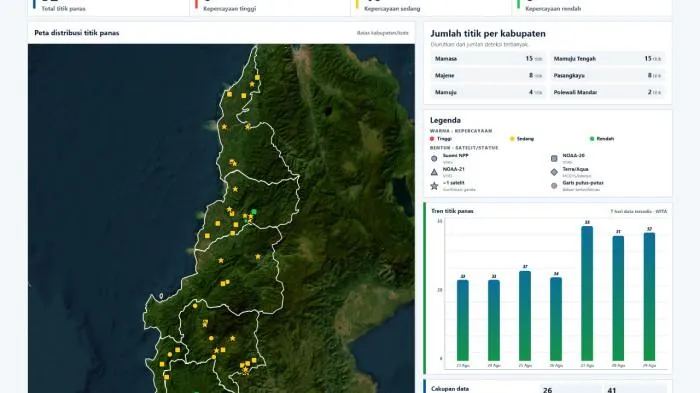Viewport: 700px width, 393px height.
Task: Click the green hotspot marker on the map
Action: pyautogui.click(x=254, y=212)
